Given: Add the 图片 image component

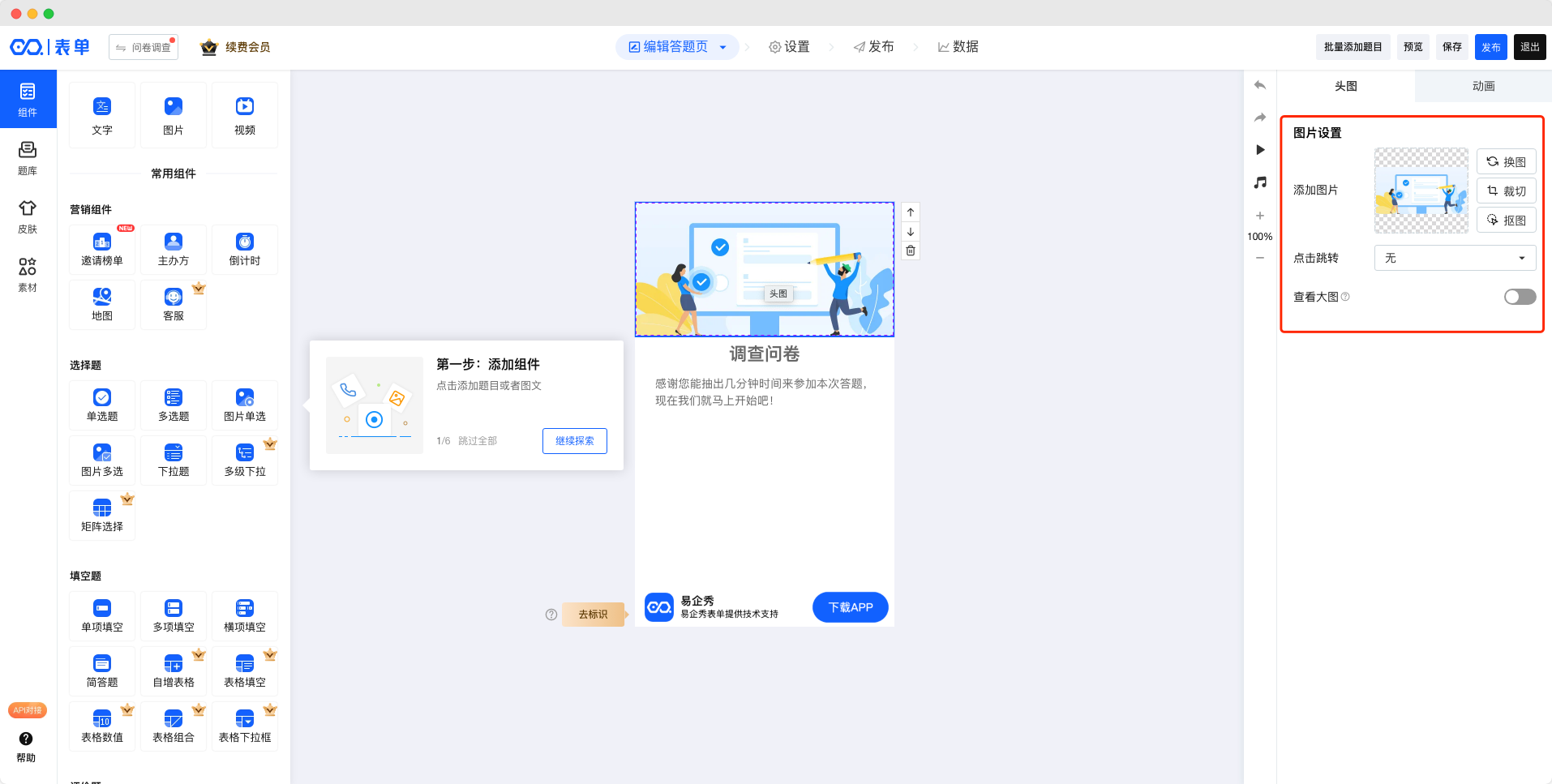Looking at the screenshot, I should (x=174, y=115).
